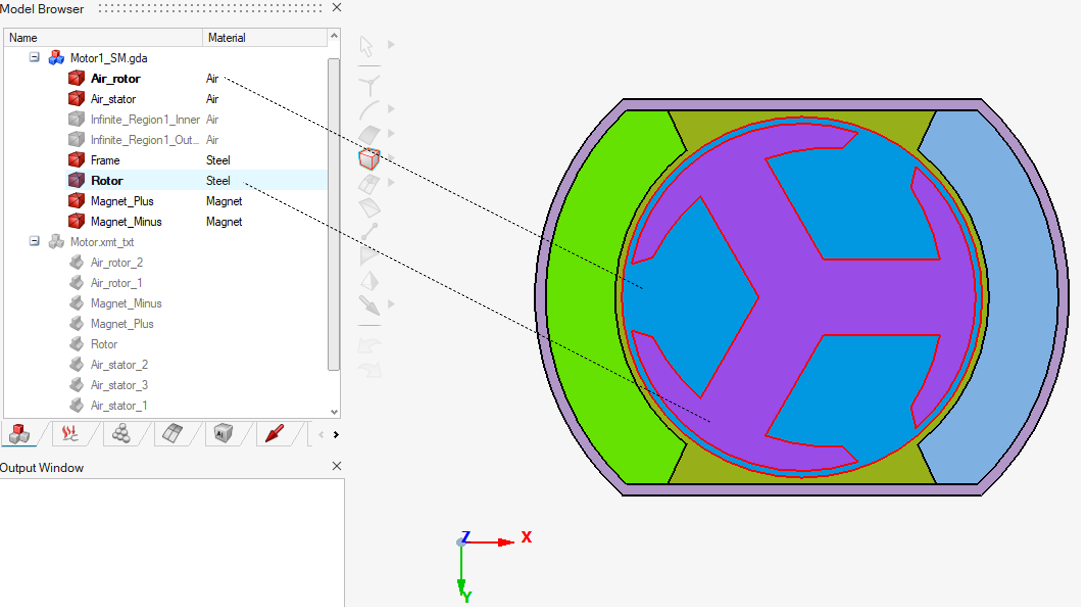The image size is (1081, 607).
Task: Select the Frame part in the tree
Action: (105, 160)
